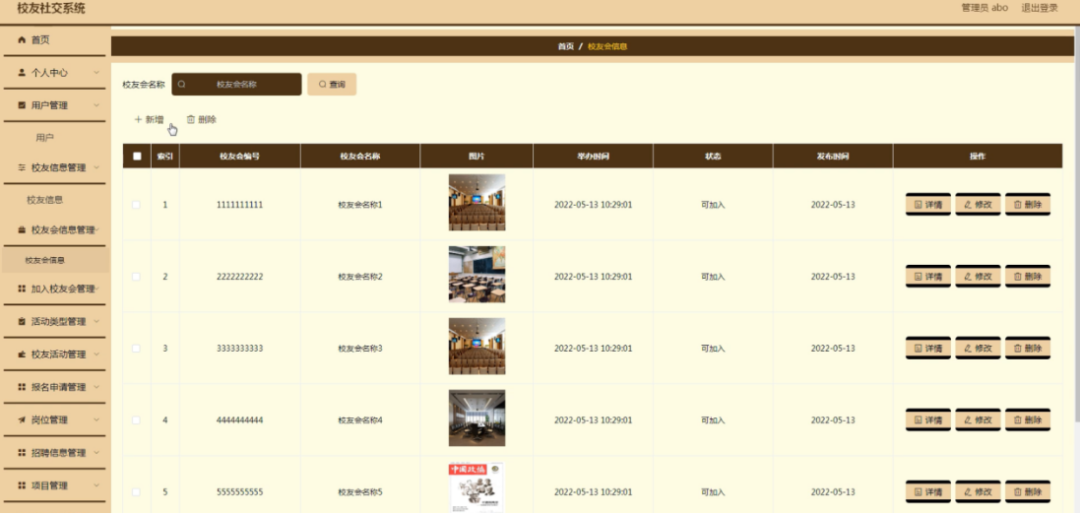Screen dimensions: 1080x515
Task: Click the icon beside 用户管理
Action: point(21,105)
